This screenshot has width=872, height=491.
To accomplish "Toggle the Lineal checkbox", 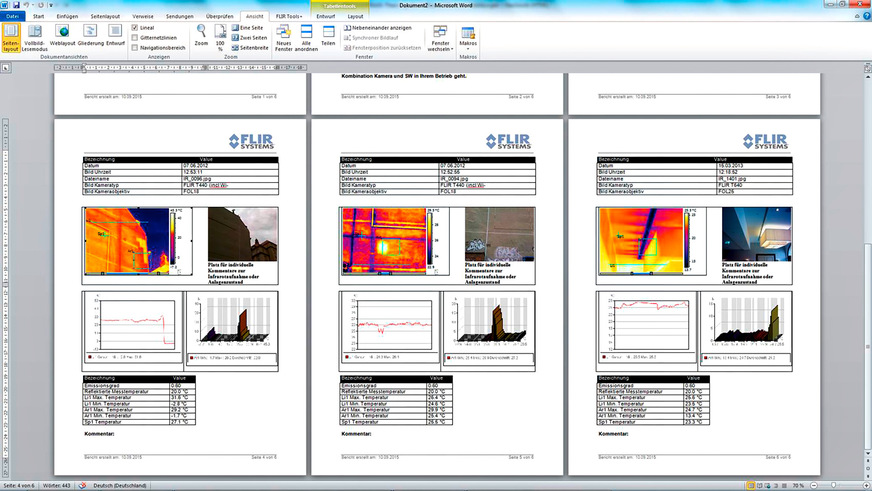I will coord(136,27).
